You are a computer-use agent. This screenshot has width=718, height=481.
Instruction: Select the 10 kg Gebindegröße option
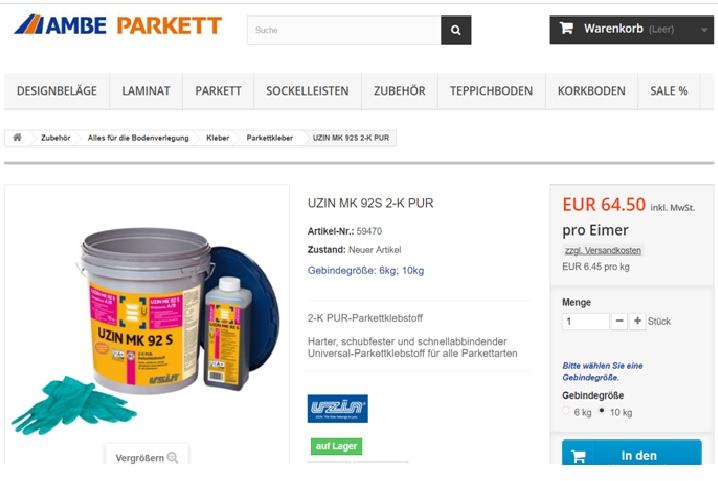click(x=602, y=410)
